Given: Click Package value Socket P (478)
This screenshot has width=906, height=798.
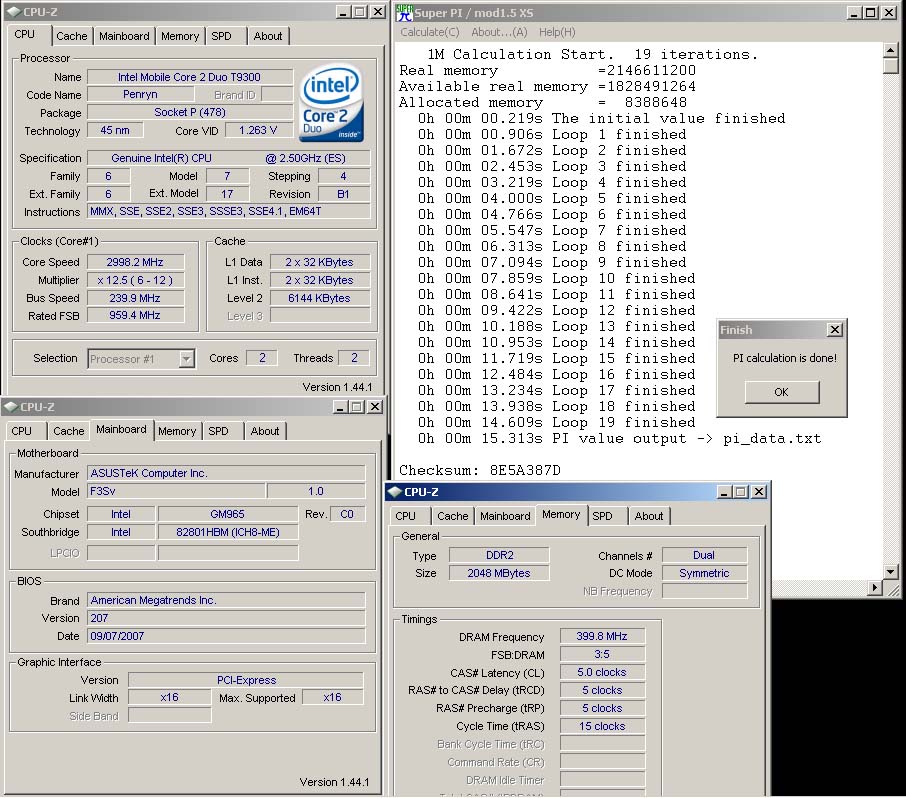Looking at the screenshot, I should click(x=190, y=112).
